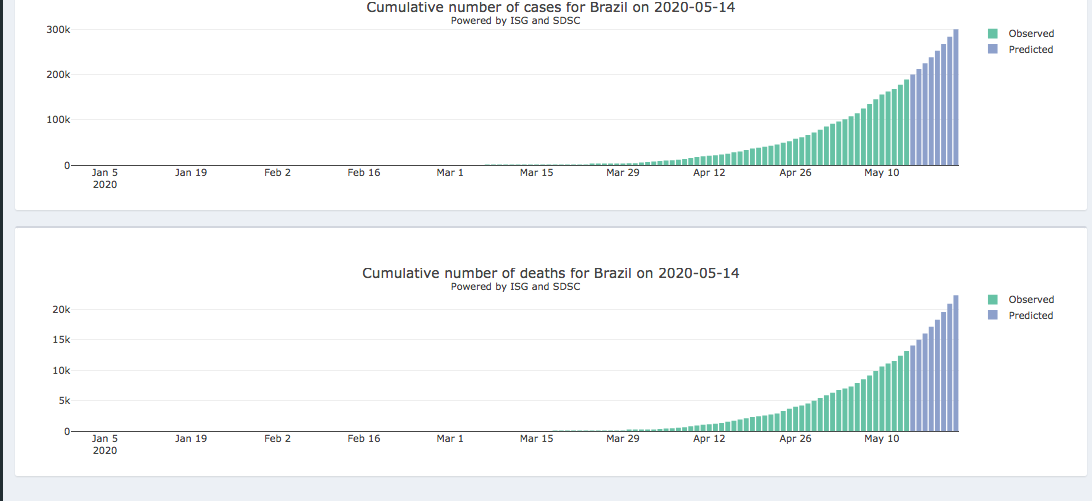Click the cumulative cases chart title
1092x501 pixels.
point(542,8)
